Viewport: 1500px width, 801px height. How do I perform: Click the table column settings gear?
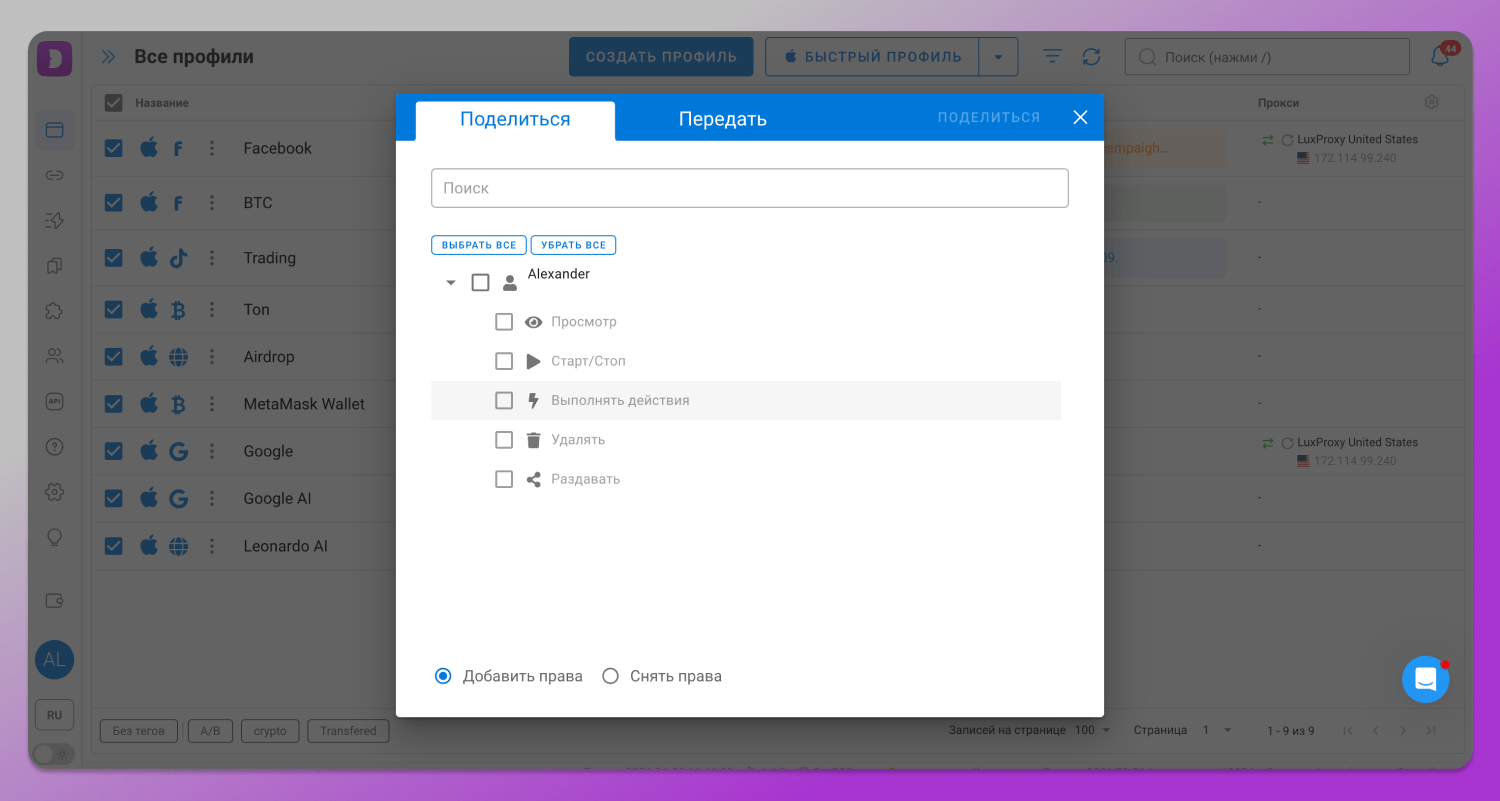(x=1431, y=103)
